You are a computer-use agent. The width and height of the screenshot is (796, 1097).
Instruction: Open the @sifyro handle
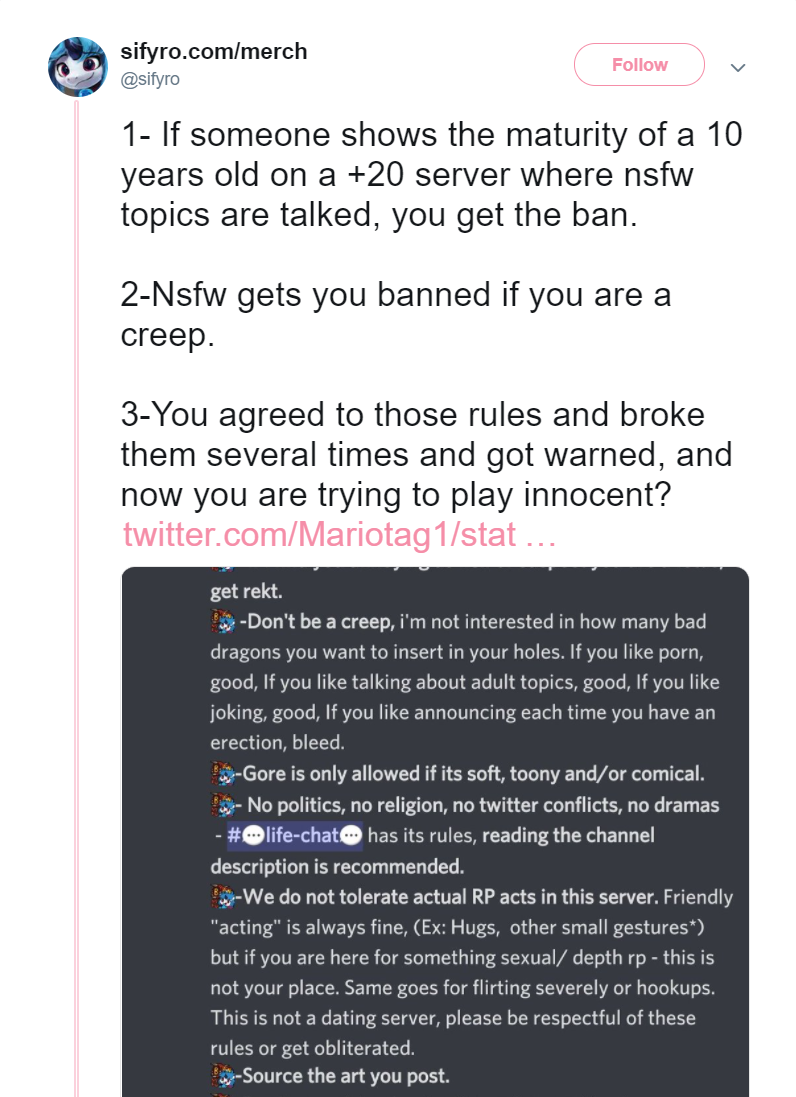click(150, 79)
